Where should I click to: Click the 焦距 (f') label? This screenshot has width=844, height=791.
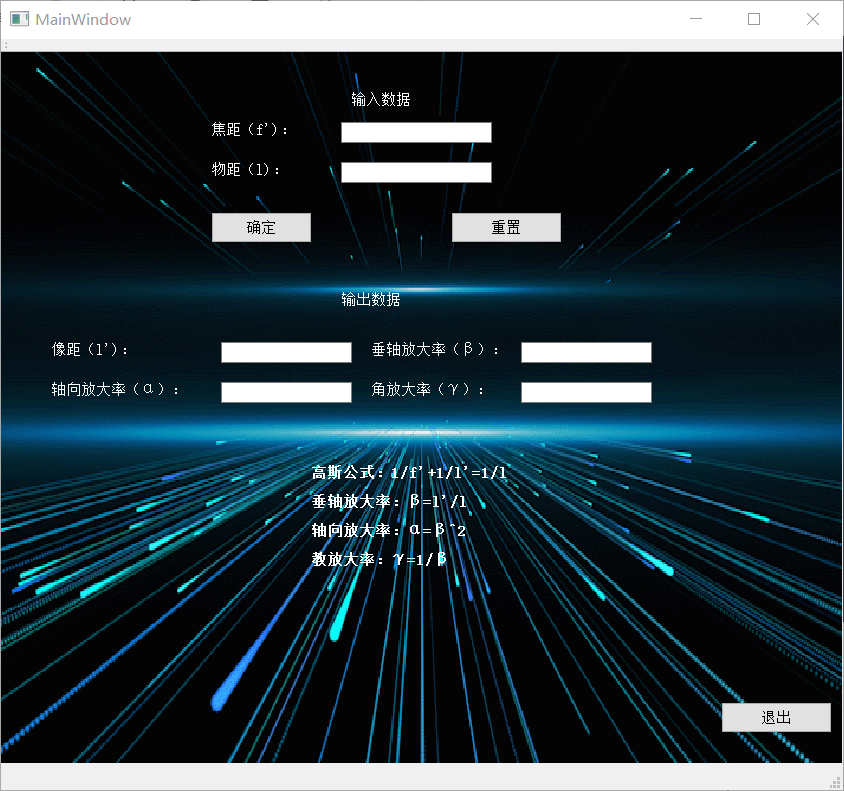[x=249, y=130]
